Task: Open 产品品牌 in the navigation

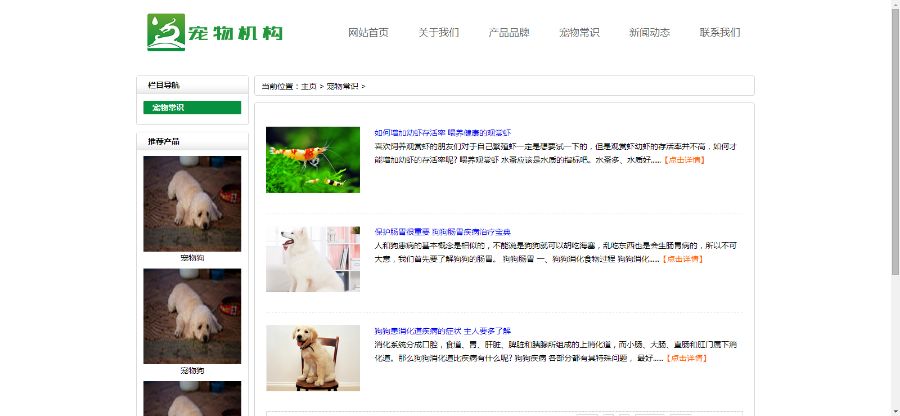Action: [509, 33]
